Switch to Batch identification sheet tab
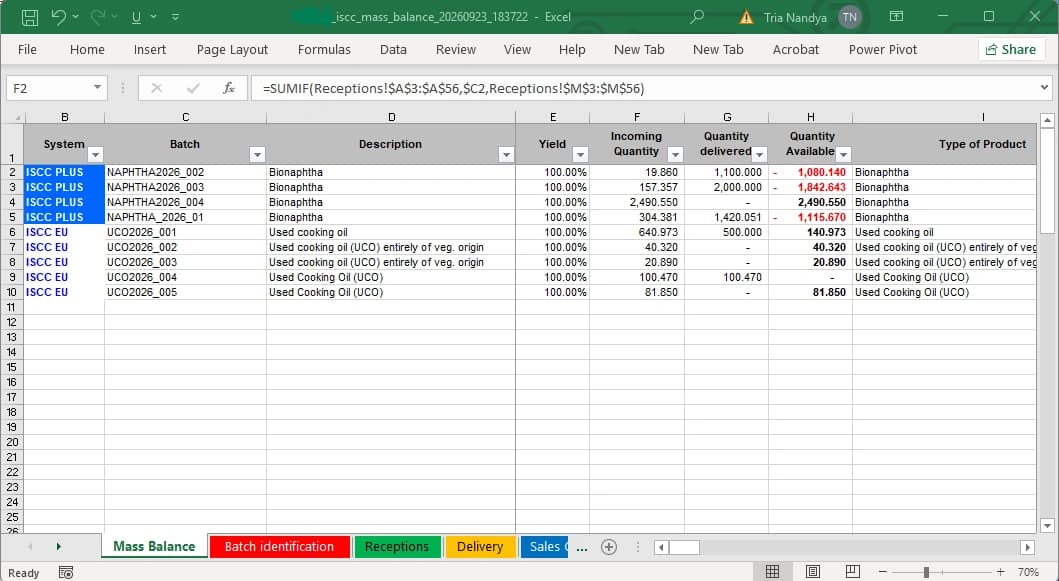This screenshot has width=1059, height=581. (x=280, y=547)
